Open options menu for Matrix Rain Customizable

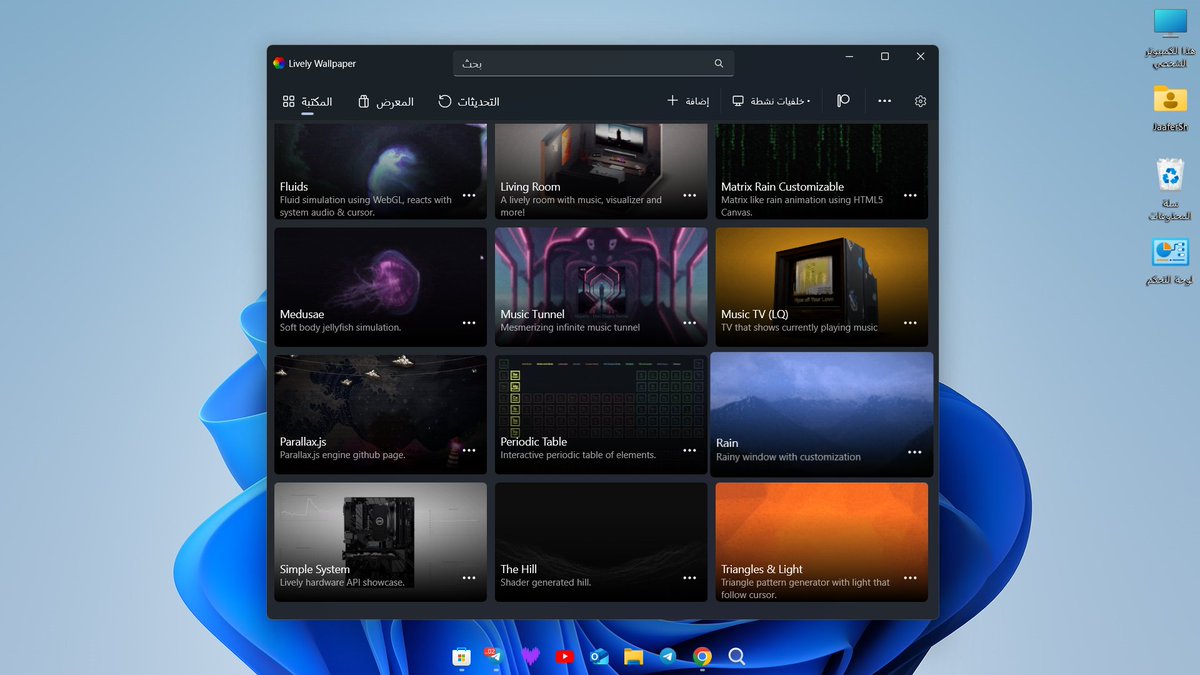910,195
